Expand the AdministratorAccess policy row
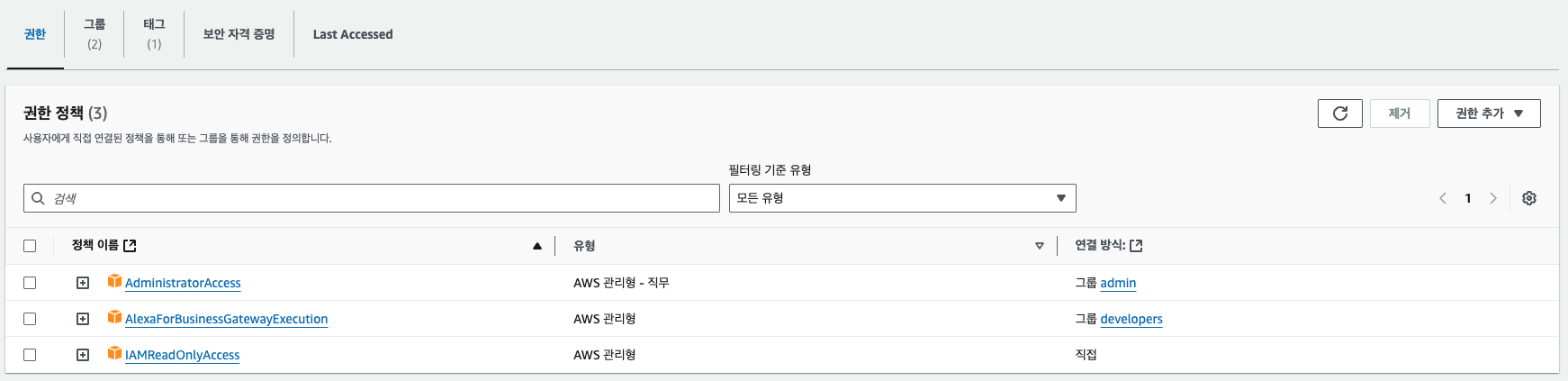 click(83, 283)
